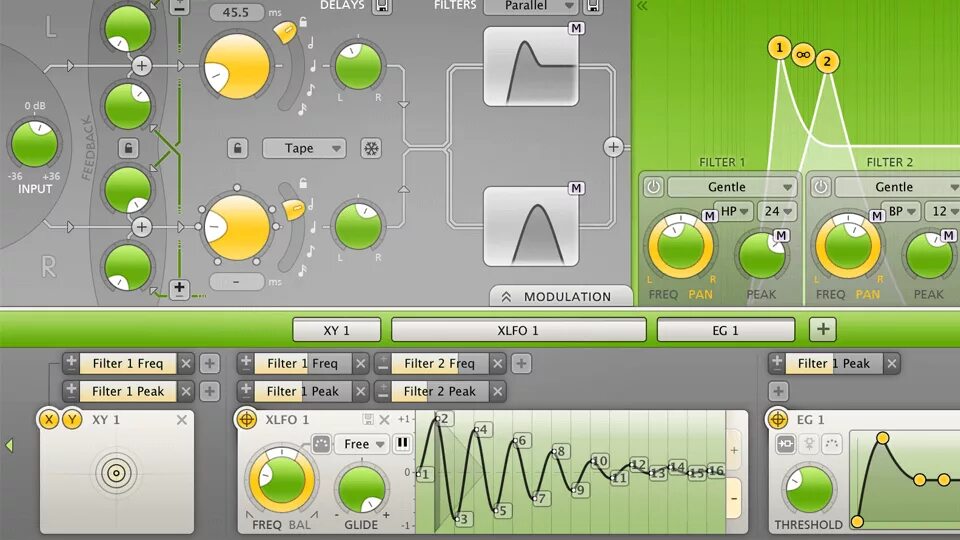Click the plus/minus button below the feedback knobs

point(179,288)
